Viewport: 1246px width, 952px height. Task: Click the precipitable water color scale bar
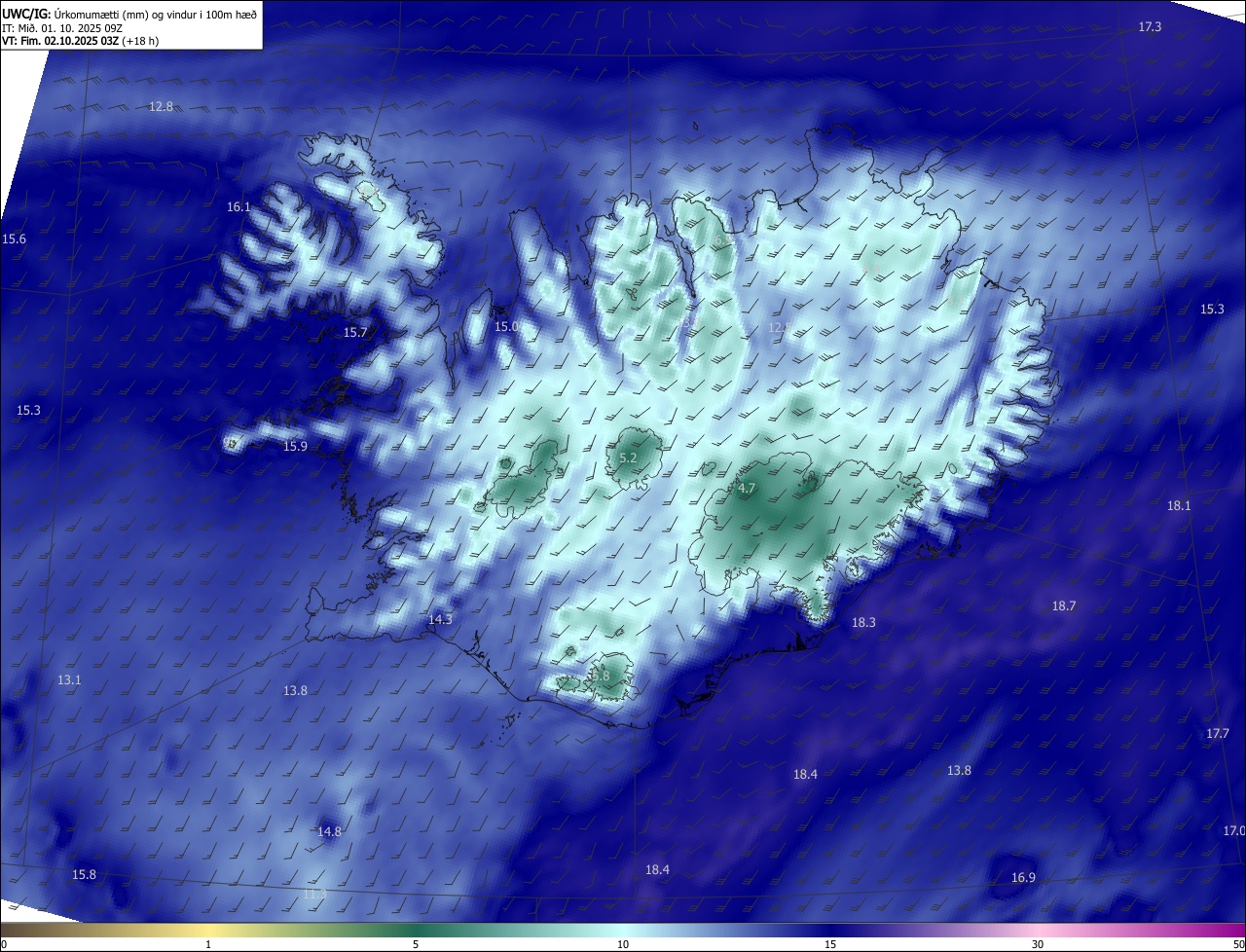click(x=623, y=930)
